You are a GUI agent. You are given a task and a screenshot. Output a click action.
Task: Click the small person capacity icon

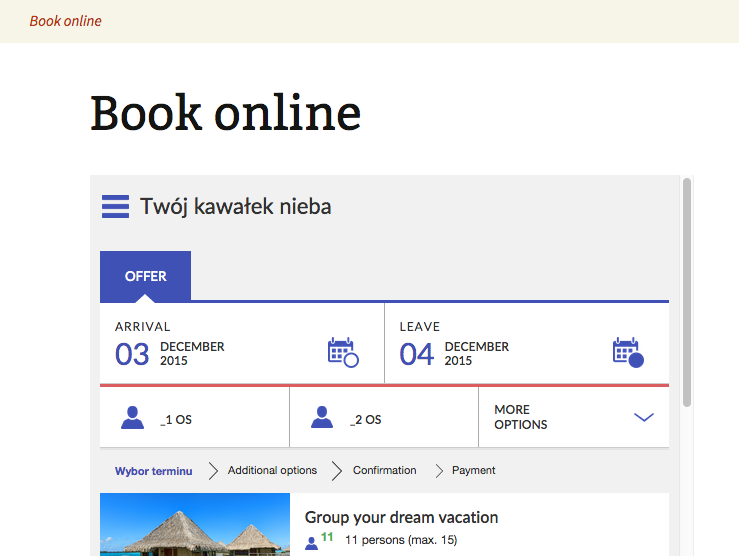pos(311,543)
